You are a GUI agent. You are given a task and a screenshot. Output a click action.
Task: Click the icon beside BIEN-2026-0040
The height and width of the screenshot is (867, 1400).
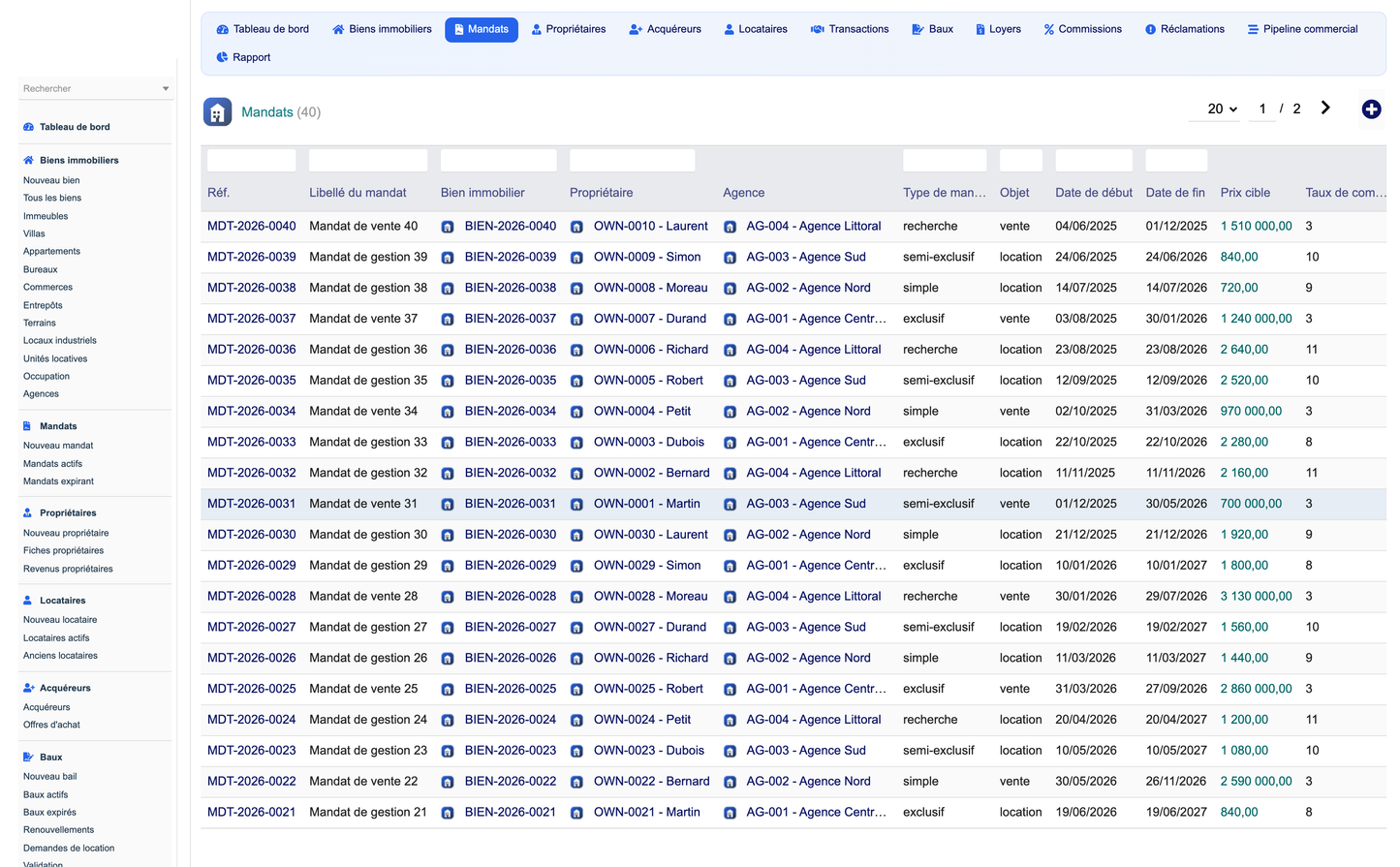pyautogui.click(x=448, y=227)
